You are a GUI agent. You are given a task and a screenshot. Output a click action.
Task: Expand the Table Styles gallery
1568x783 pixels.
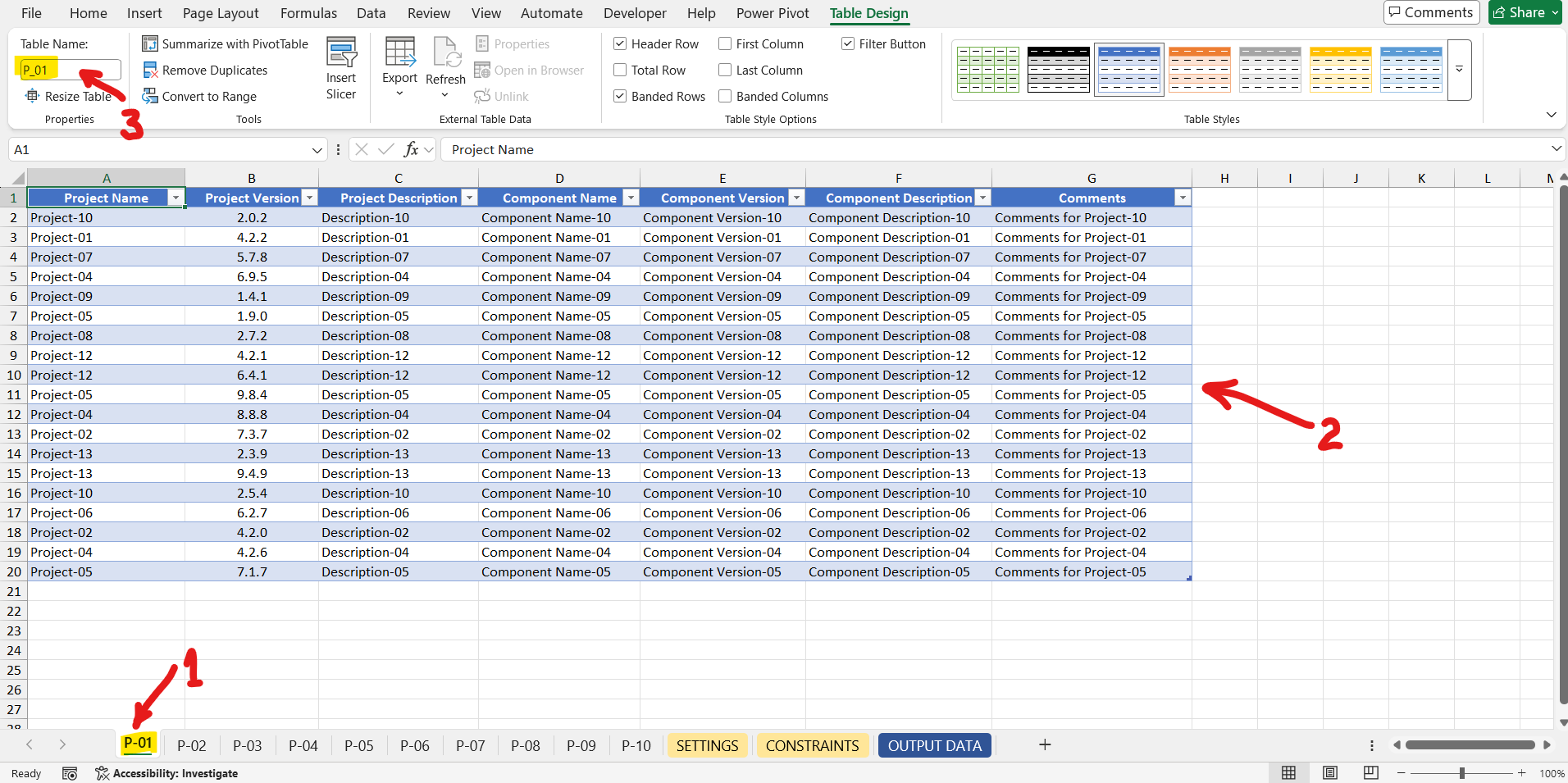coord(1460,70)
